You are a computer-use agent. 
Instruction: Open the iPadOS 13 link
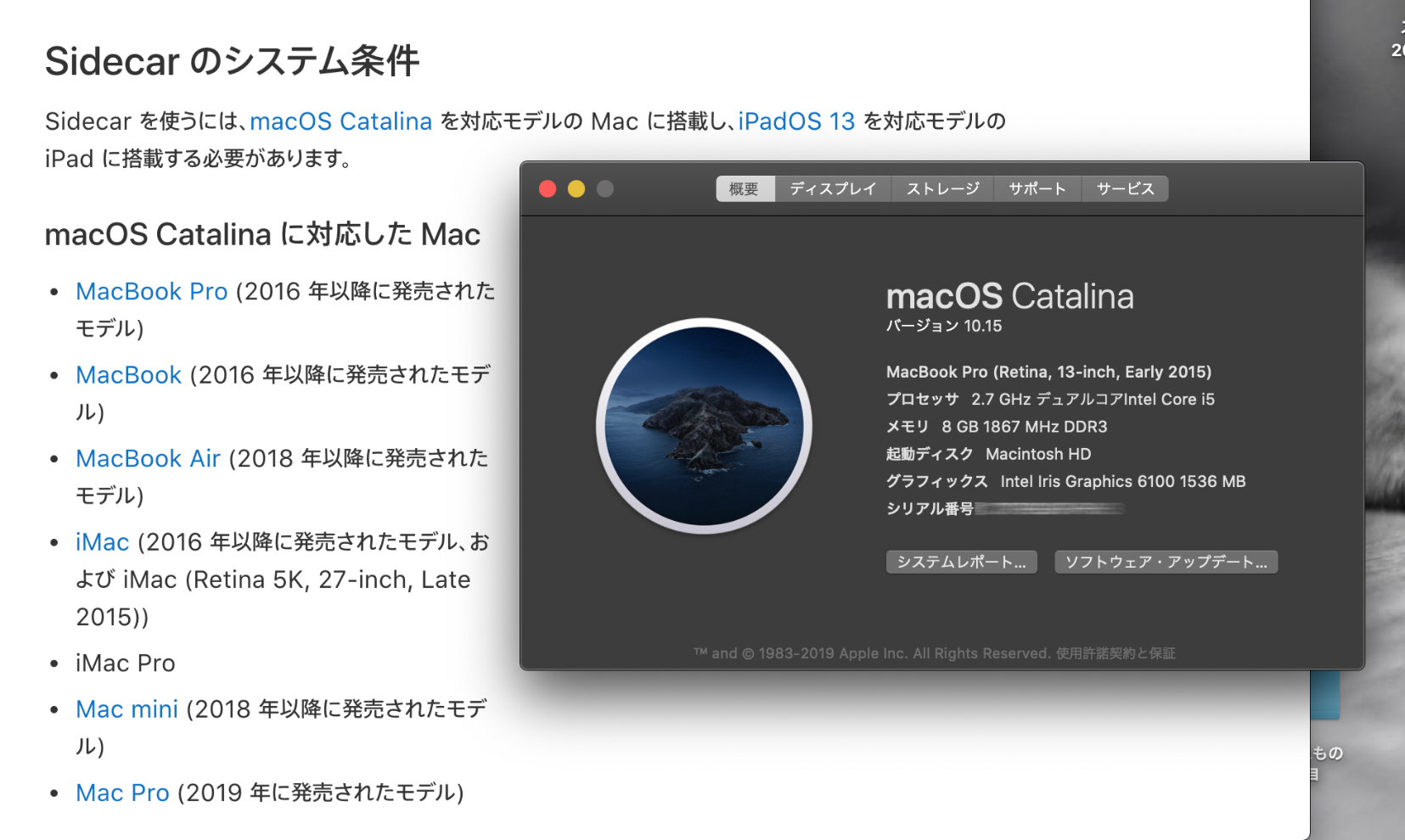click(796, 121)
